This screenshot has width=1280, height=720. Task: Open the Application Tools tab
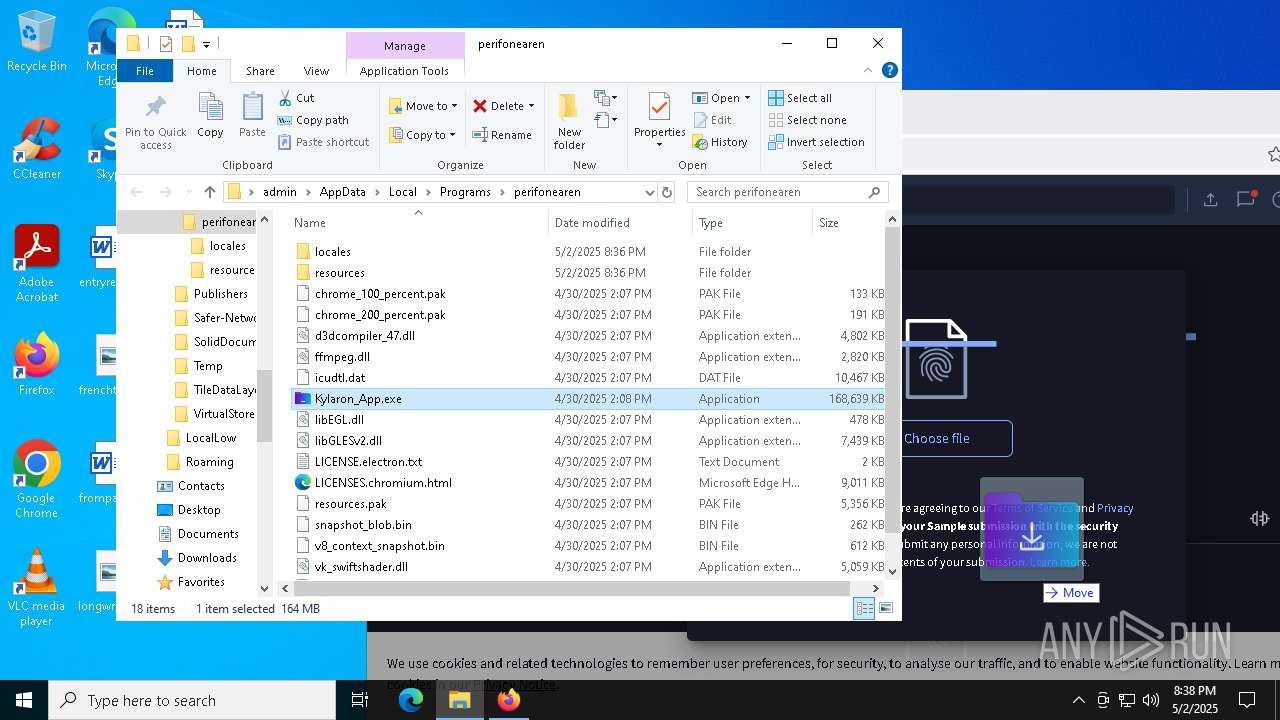coord(404,71)
